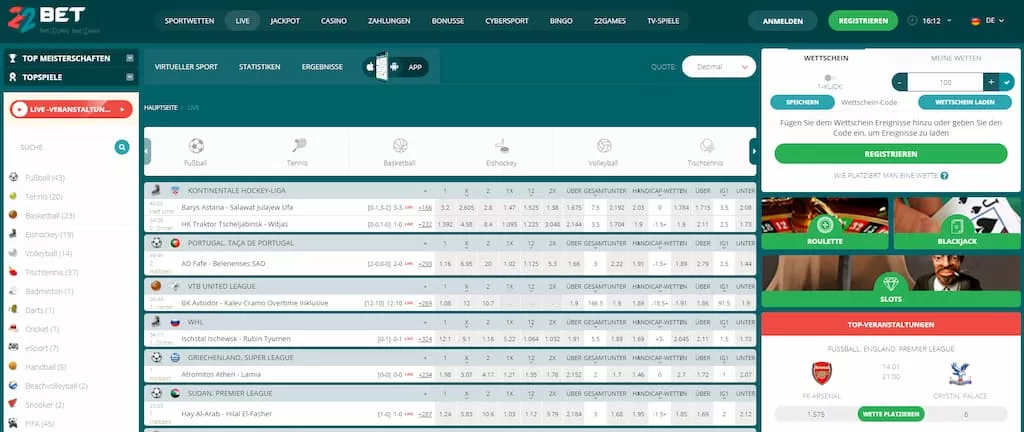
Task: Open the Bingo menu item
Action: click(x=561, y=21)
